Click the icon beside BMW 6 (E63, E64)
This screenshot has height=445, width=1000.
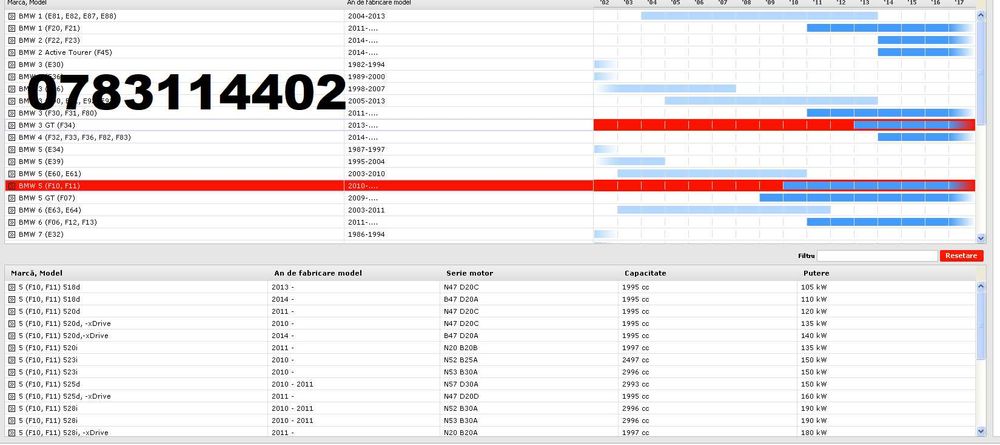pyautogui.click(x=11, y=210)
